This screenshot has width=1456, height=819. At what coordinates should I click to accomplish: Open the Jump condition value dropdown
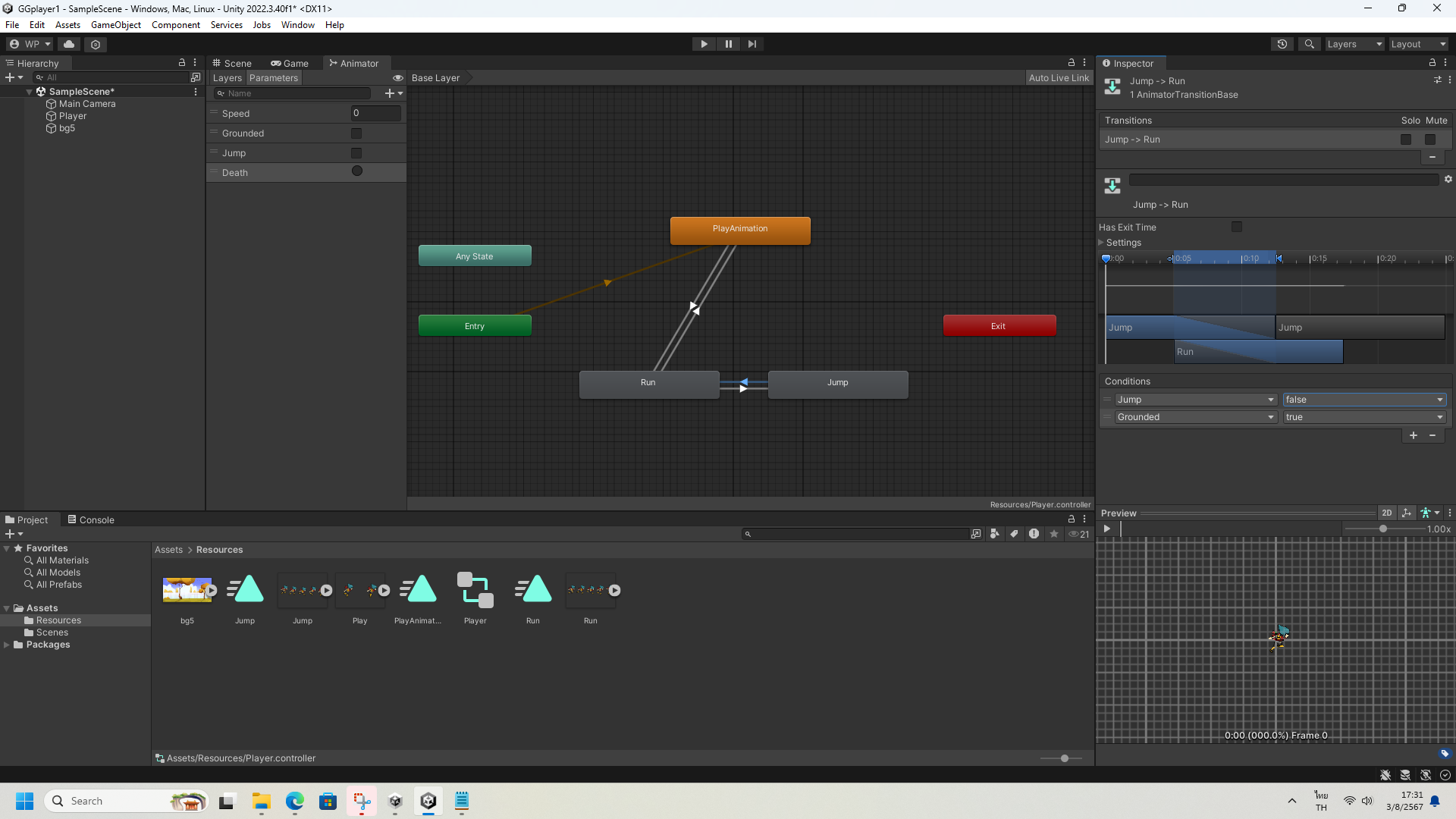1363,400
